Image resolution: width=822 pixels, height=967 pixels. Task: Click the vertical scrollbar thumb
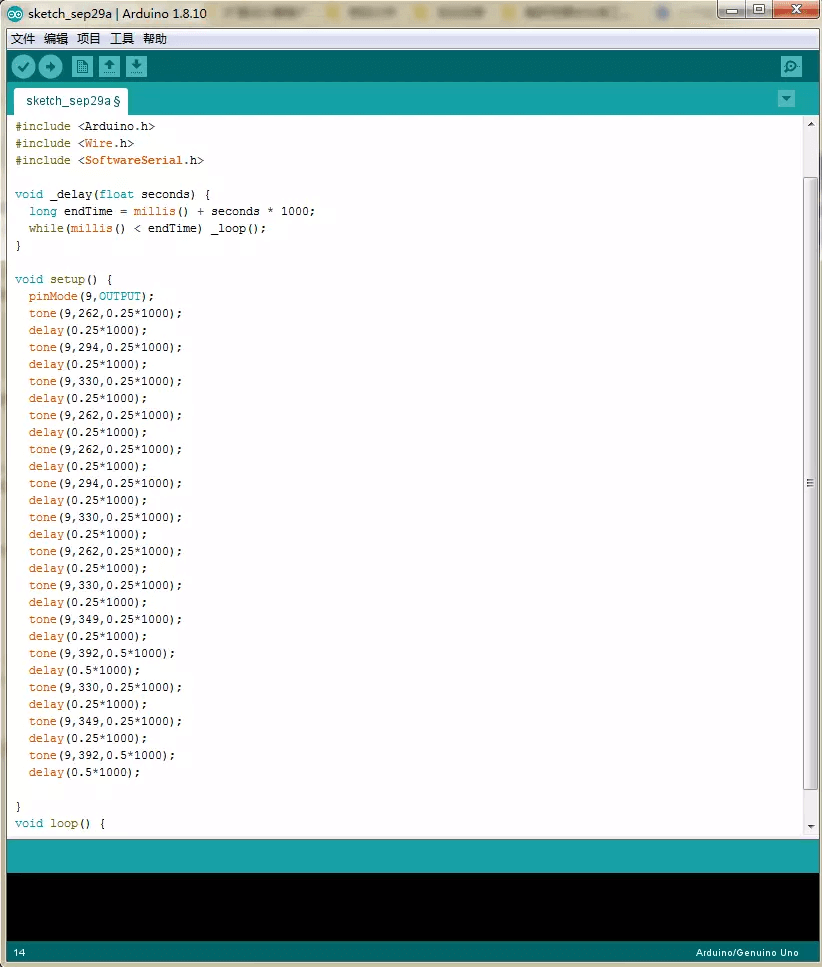[811, 483]
